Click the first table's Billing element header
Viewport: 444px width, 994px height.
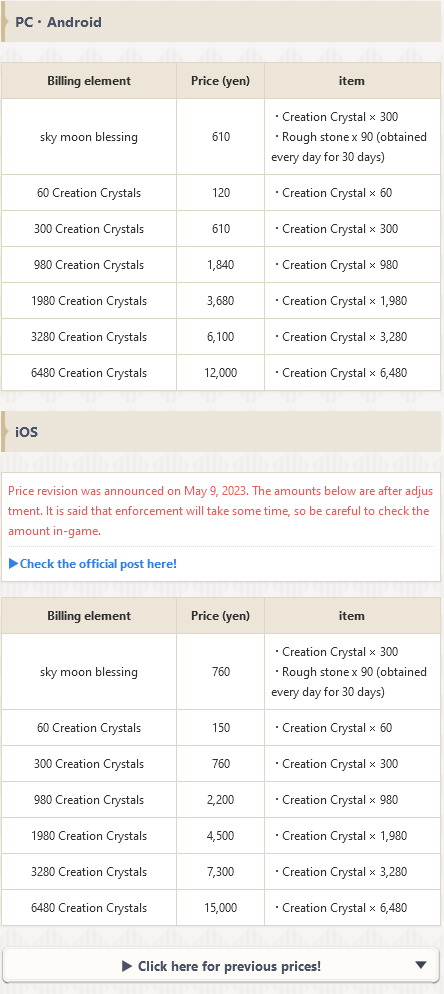pos(89,81)
